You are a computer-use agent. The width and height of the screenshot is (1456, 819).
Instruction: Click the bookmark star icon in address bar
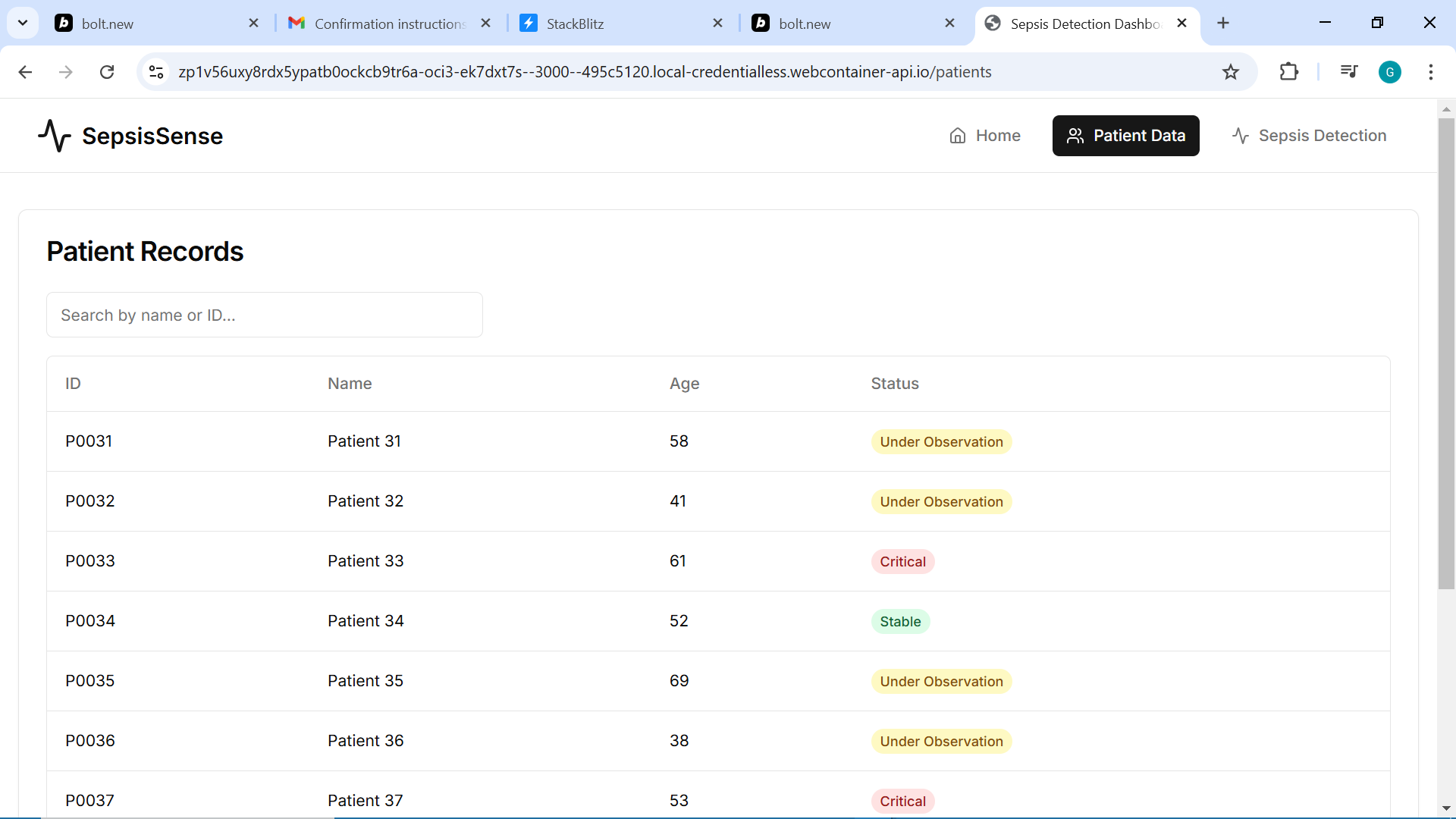point(1230,72)
